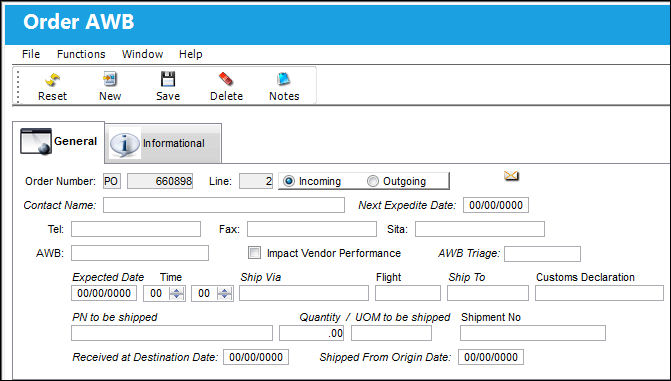Click the Ship Via field
The image size is (671, 381).
click(x=304, y=293)
